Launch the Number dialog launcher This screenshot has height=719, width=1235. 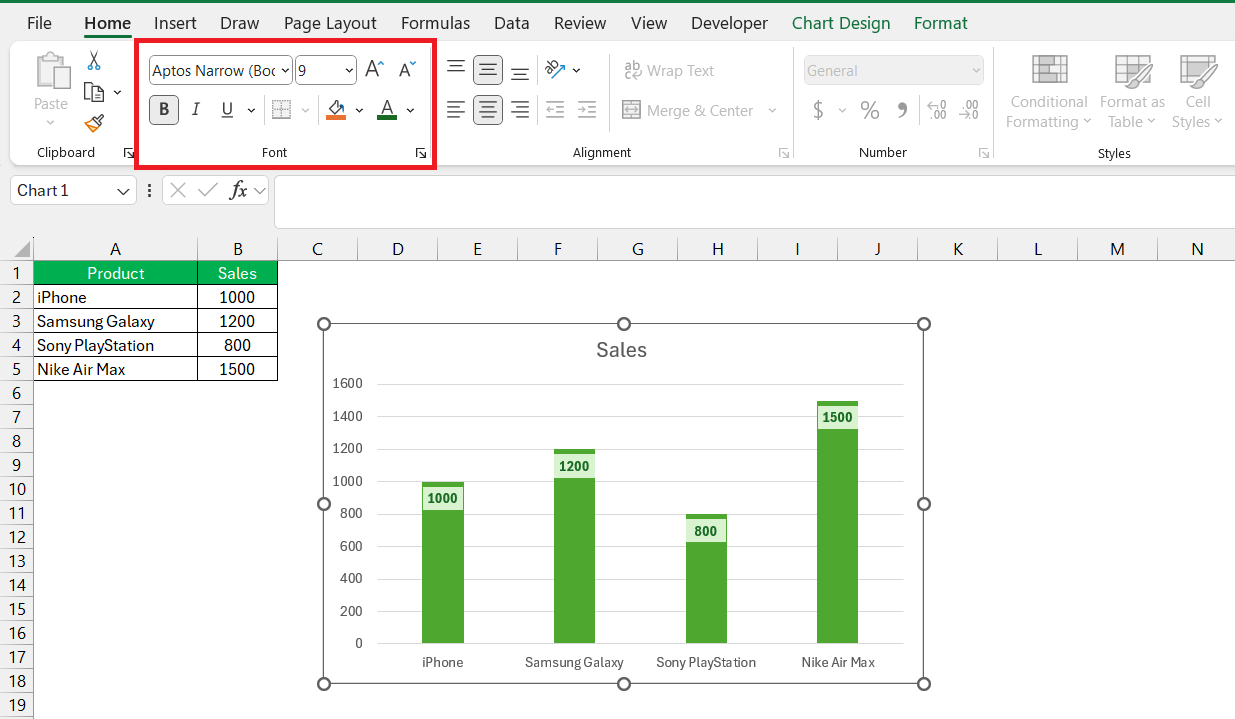[984, 153]
